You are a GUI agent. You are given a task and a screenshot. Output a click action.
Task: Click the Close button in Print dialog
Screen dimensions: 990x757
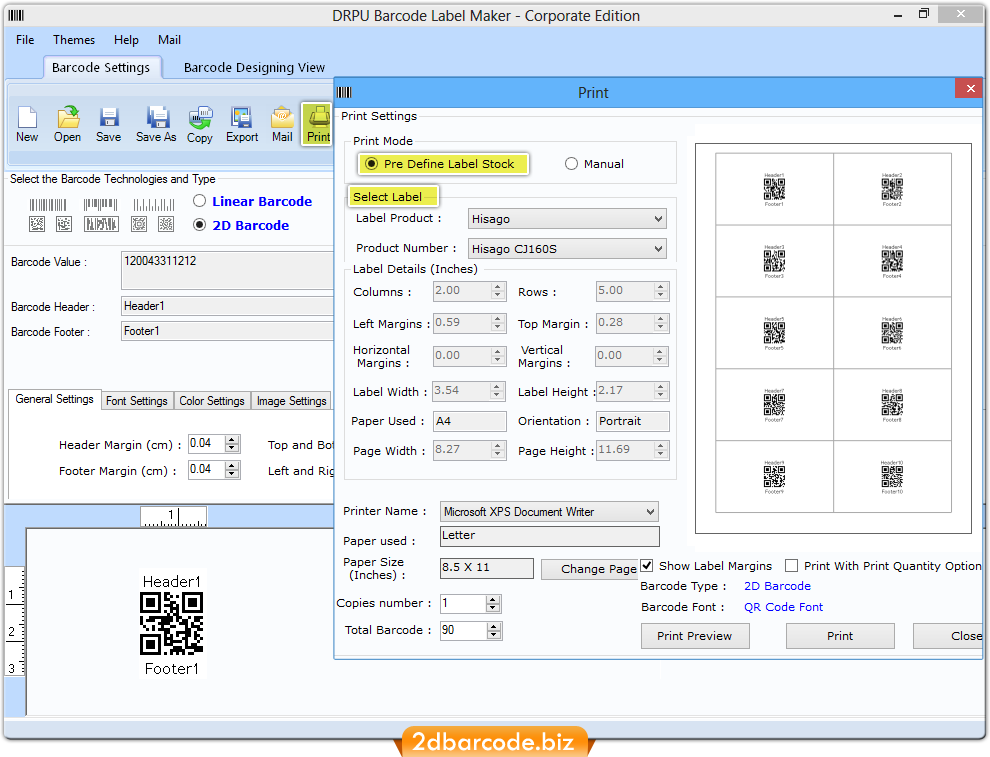coord(948,636)
